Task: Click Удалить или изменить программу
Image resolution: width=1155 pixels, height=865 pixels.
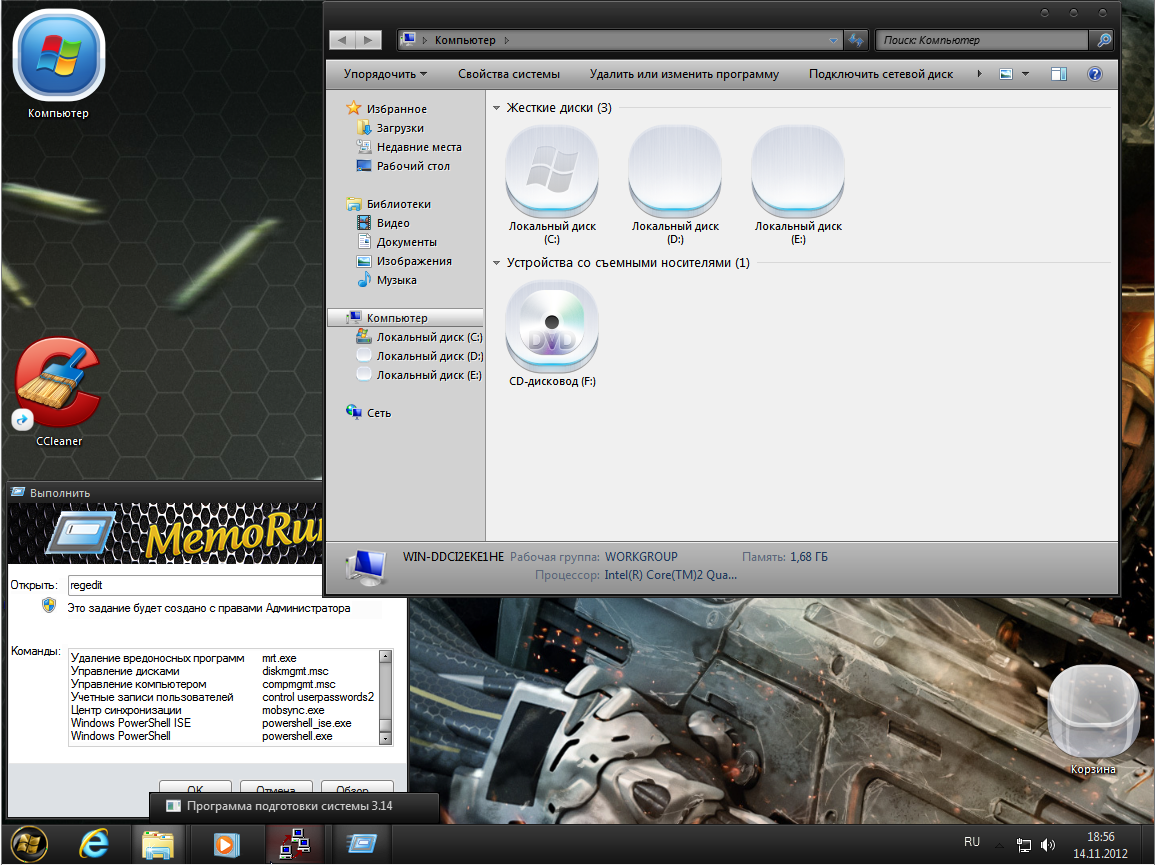Action: (x=684, y=74)
